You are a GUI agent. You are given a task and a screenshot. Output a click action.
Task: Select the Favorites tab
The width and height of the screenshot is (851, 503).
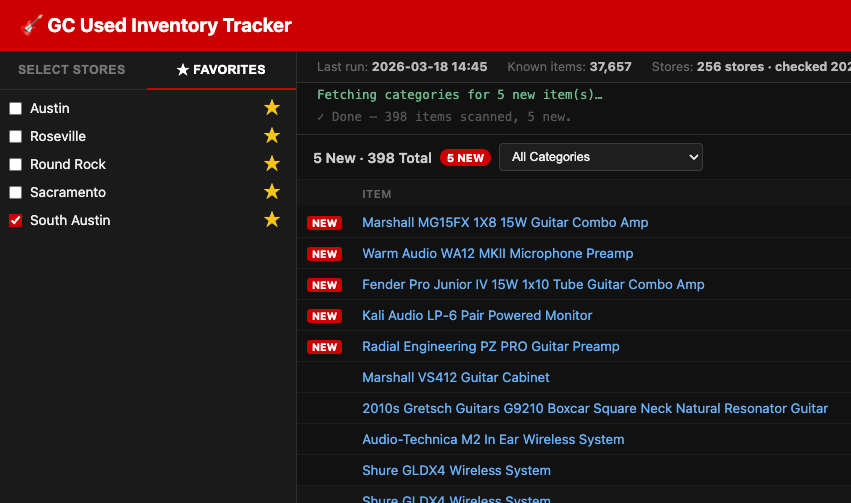221,70
